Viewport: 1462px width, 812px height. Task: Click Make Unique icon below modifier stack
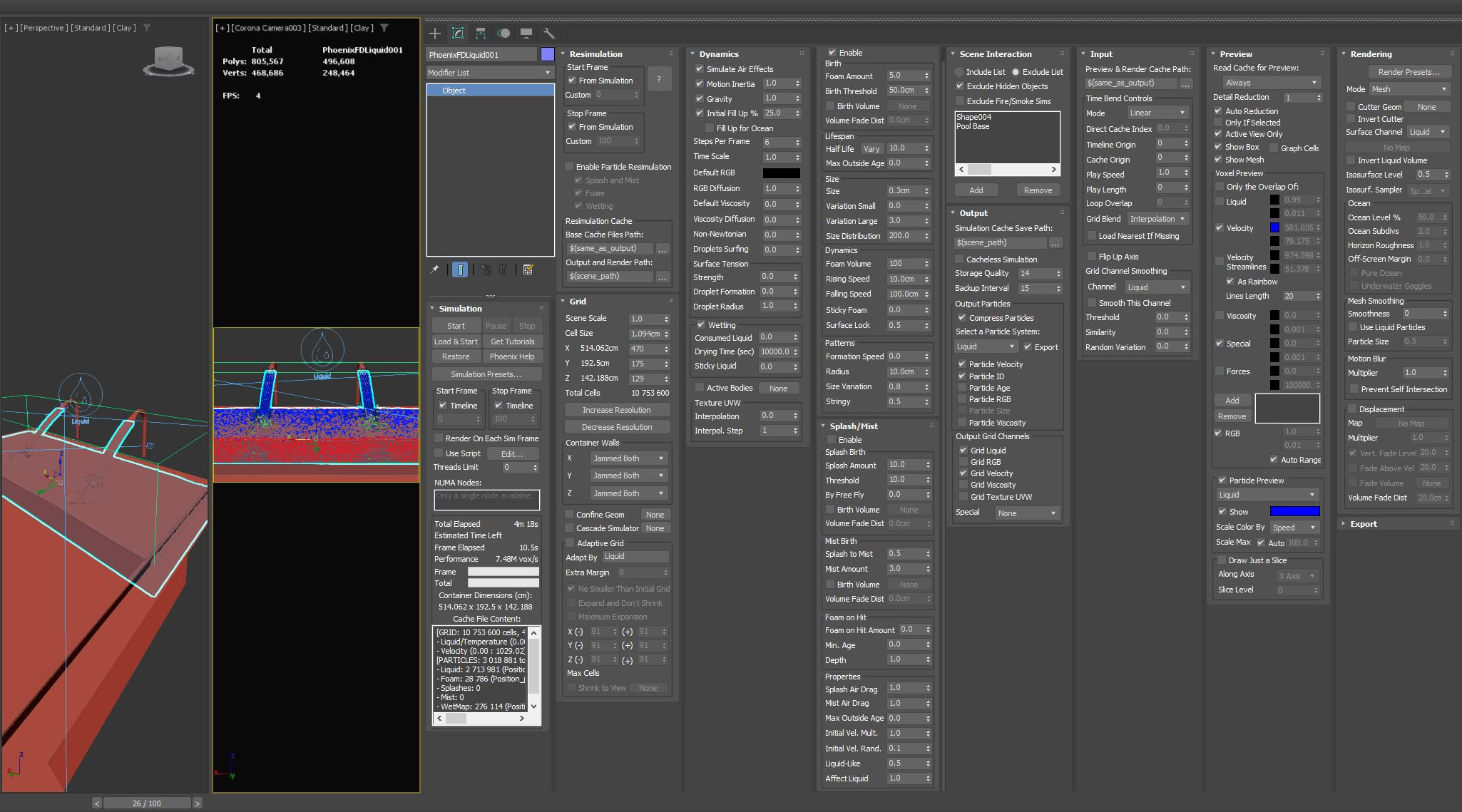click(x=486, y=269)
